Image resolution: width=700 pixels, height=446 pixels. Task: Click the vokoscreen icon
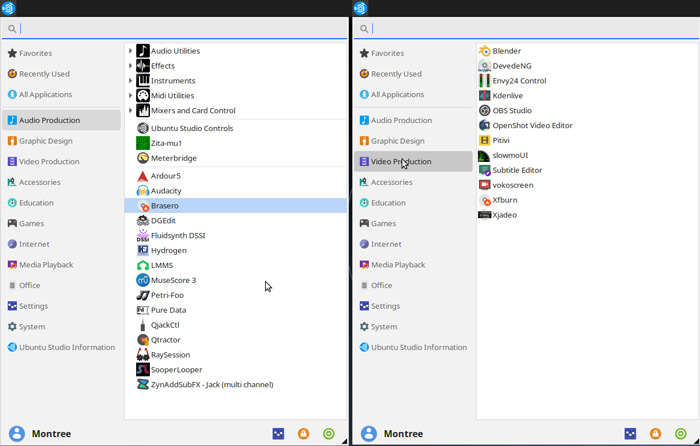485,185
